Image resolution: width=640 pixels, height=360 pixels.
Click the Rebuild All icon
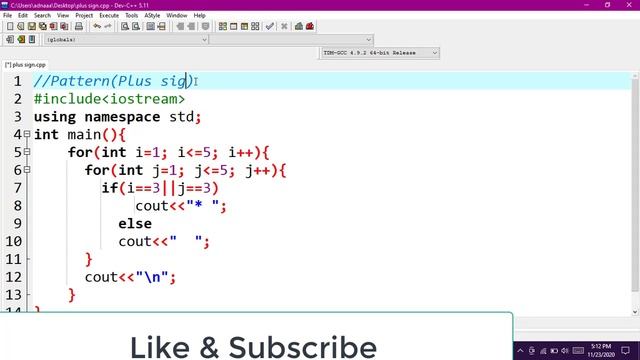[x=255, y=26]
